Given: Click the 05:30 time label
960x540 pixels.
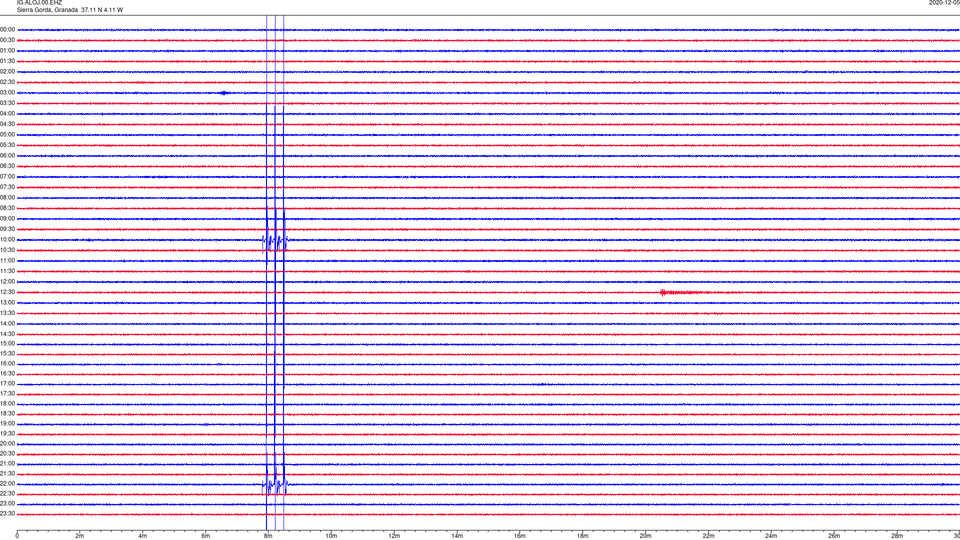Looking at the screenshot, I should point(7,145).
